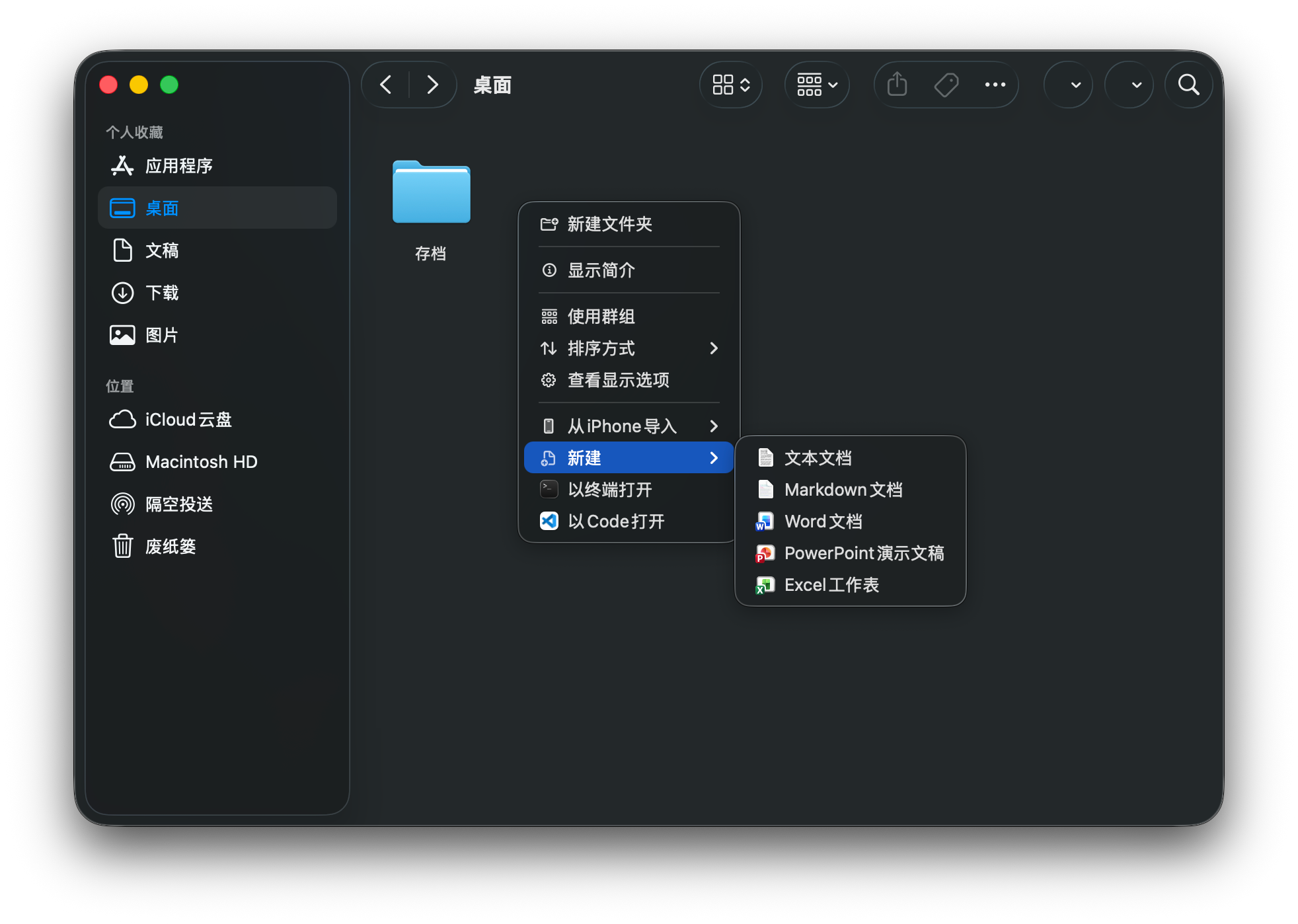The image size is (1298, 924).
Task: Click the yellow minimize window button
Action: (x=139, y=85)
